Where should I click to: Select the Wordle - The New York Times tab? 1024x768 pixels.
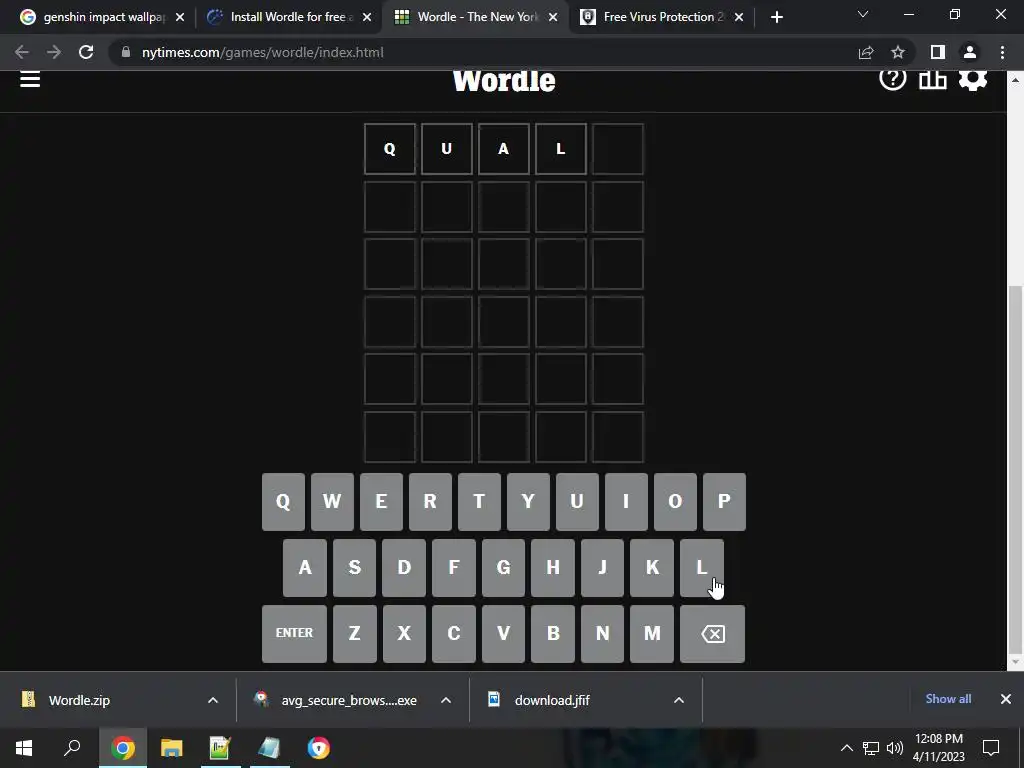(x=475, y=17)
